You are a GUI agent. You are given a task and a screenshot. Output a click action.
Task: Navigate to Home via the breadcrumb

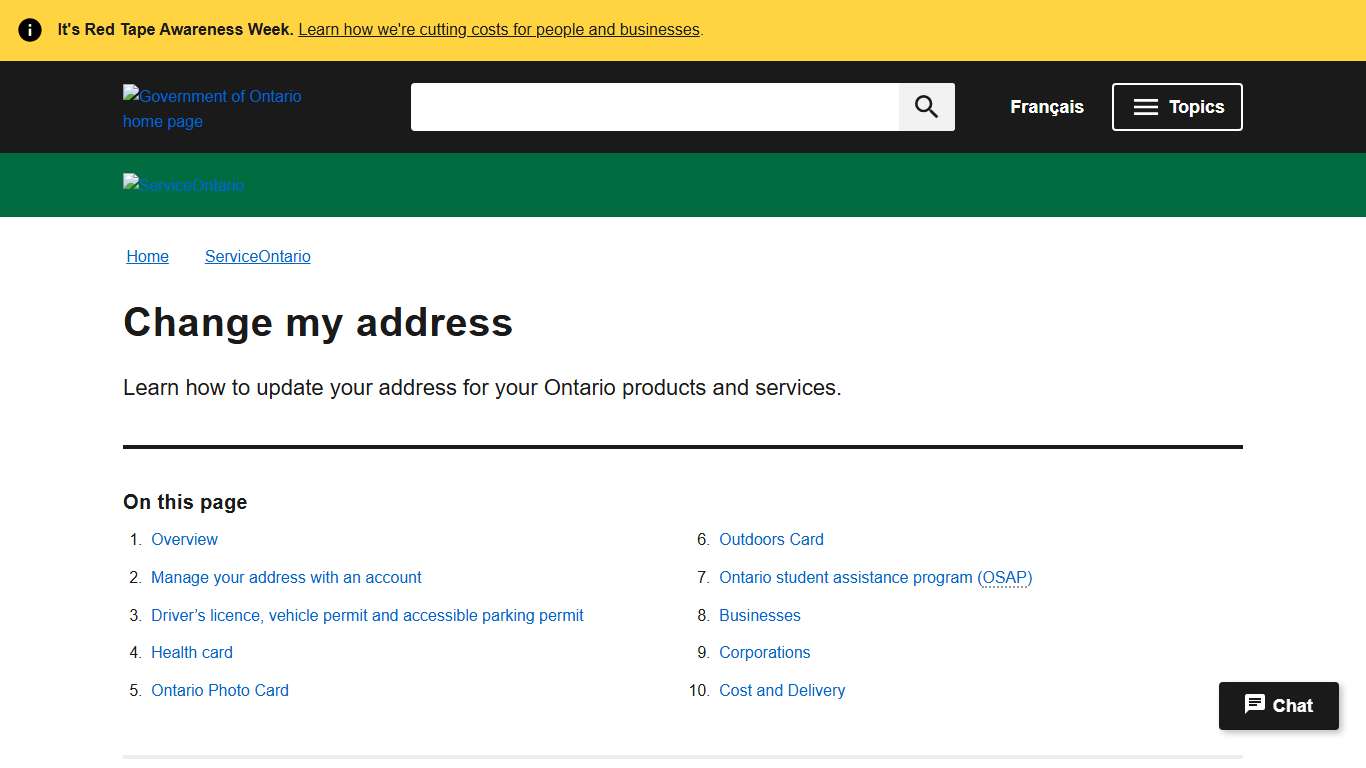coord(147,256)
